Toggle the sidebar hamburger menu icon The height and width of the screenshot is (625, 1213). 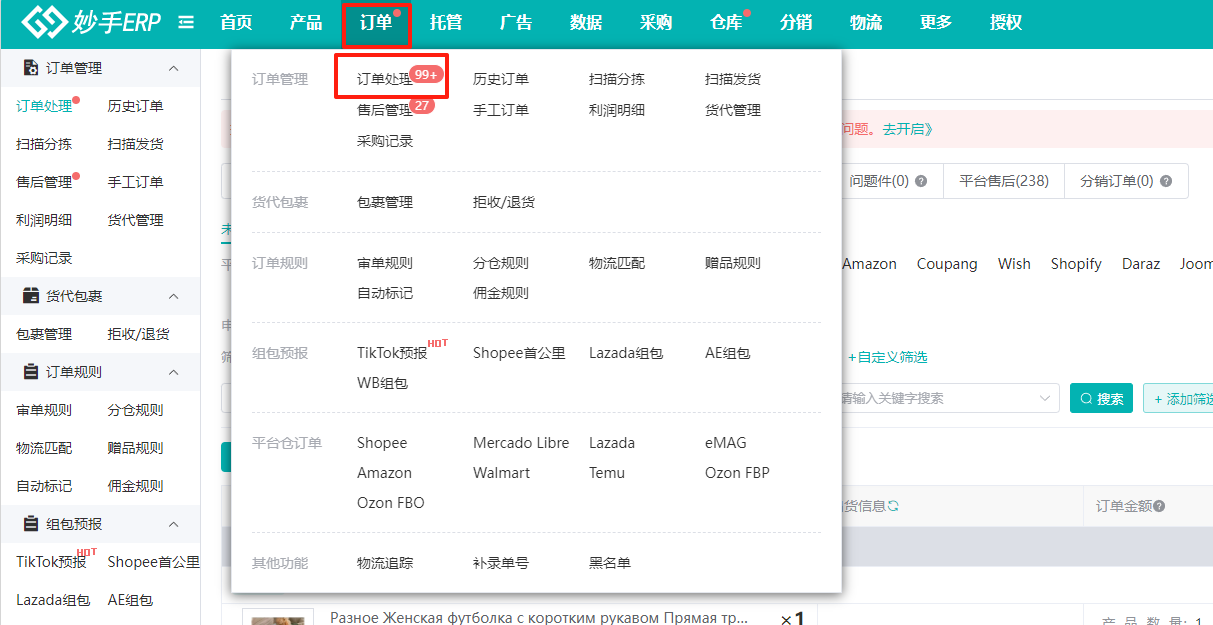click(x=186, y=22)
